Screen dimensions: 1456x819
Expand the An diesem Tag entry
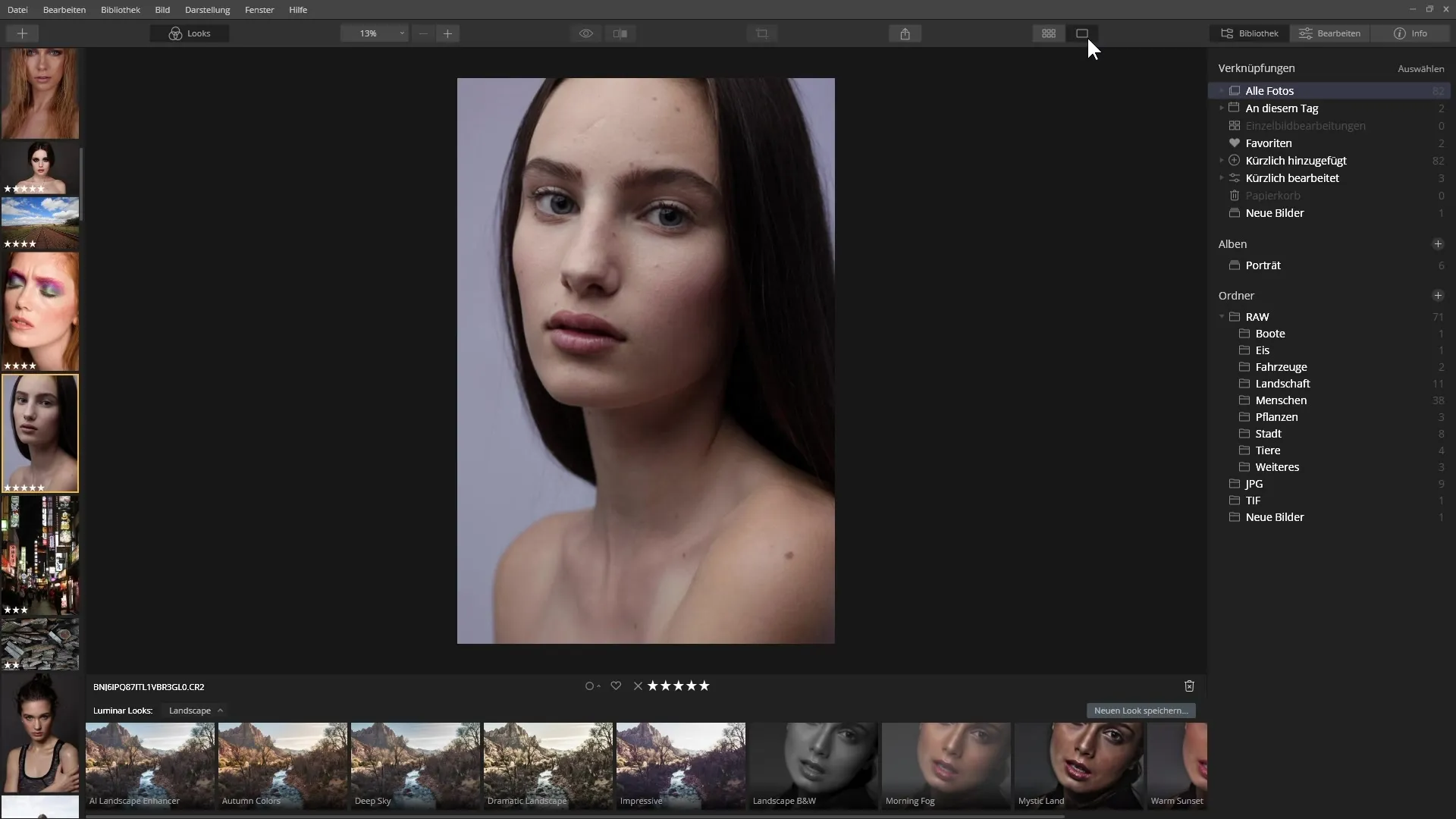1221,108
